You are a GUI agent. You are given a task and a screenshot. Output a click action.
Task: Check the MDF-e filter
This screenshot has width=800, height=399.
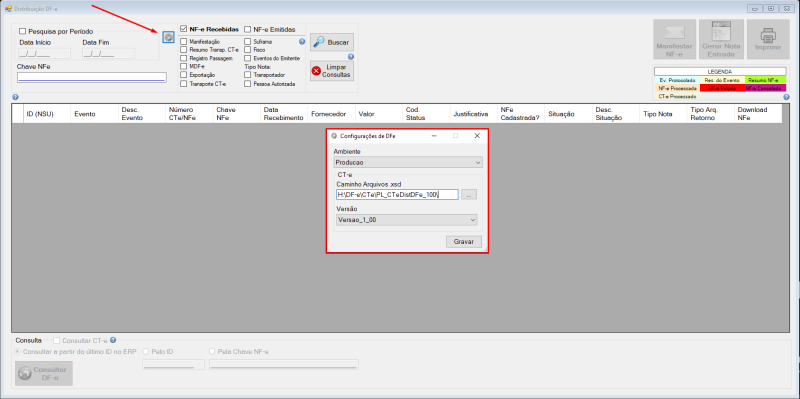pyautogui.click(x=184, y=66)
